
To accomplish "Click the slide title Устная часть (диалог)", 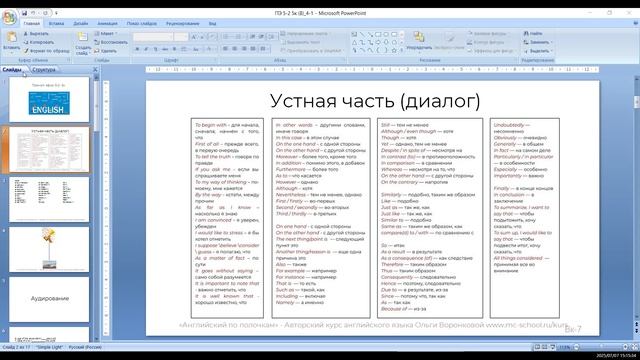I will pyautogui.click(x=375, y=101).
